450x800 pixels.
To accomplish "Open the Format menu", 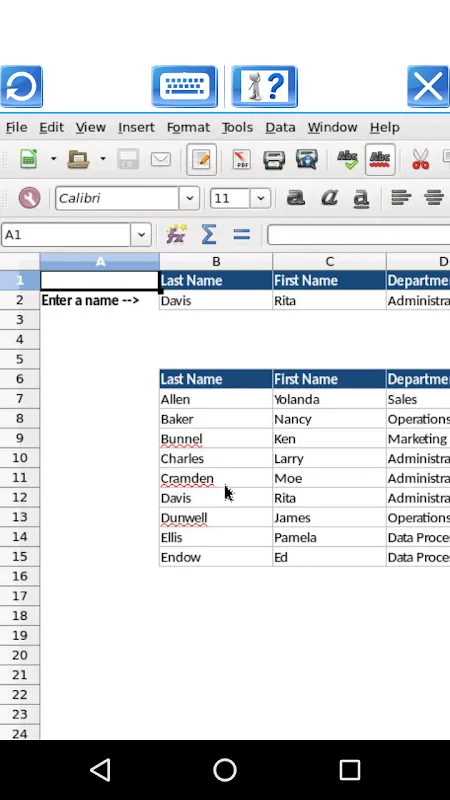I will (188, 127).
